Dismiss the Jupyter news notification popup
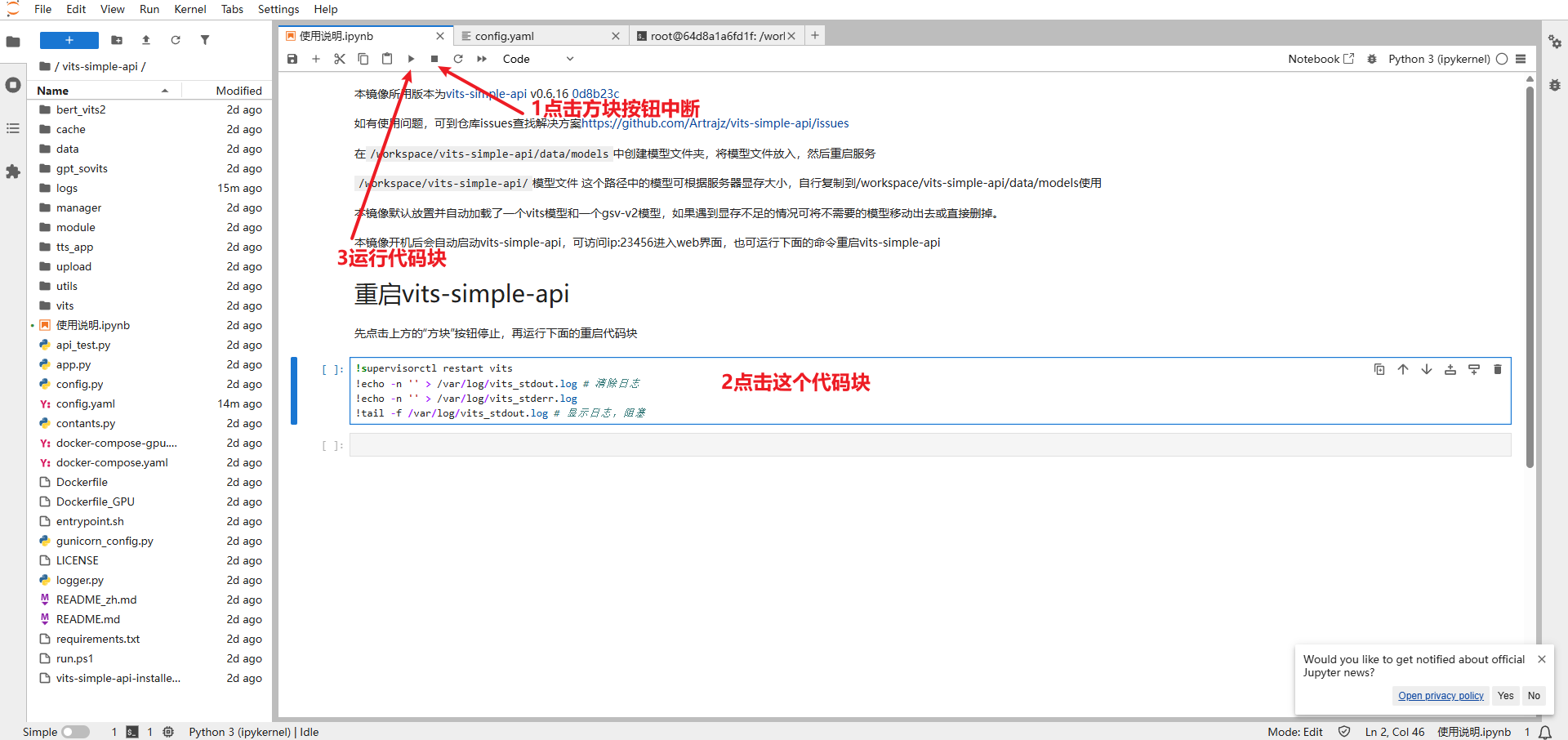Viewport: 1568px width, 740px height. click(1542, 659)
